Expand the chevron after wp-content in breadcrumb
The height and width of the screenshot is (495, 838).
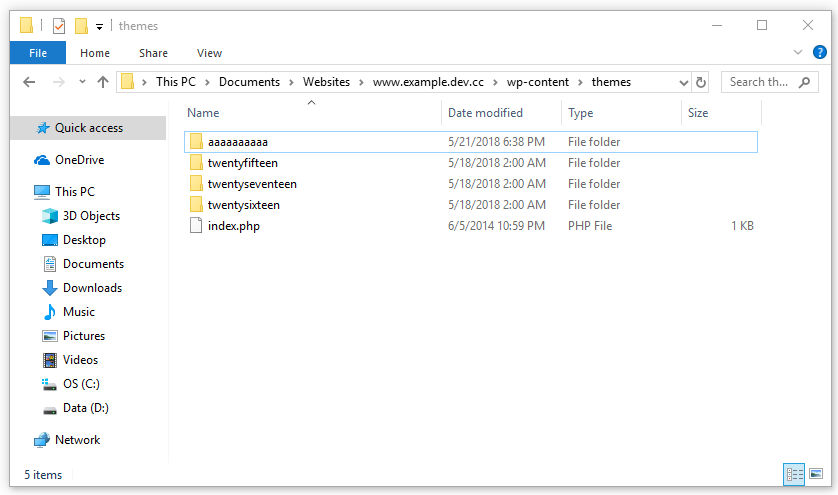580,82
